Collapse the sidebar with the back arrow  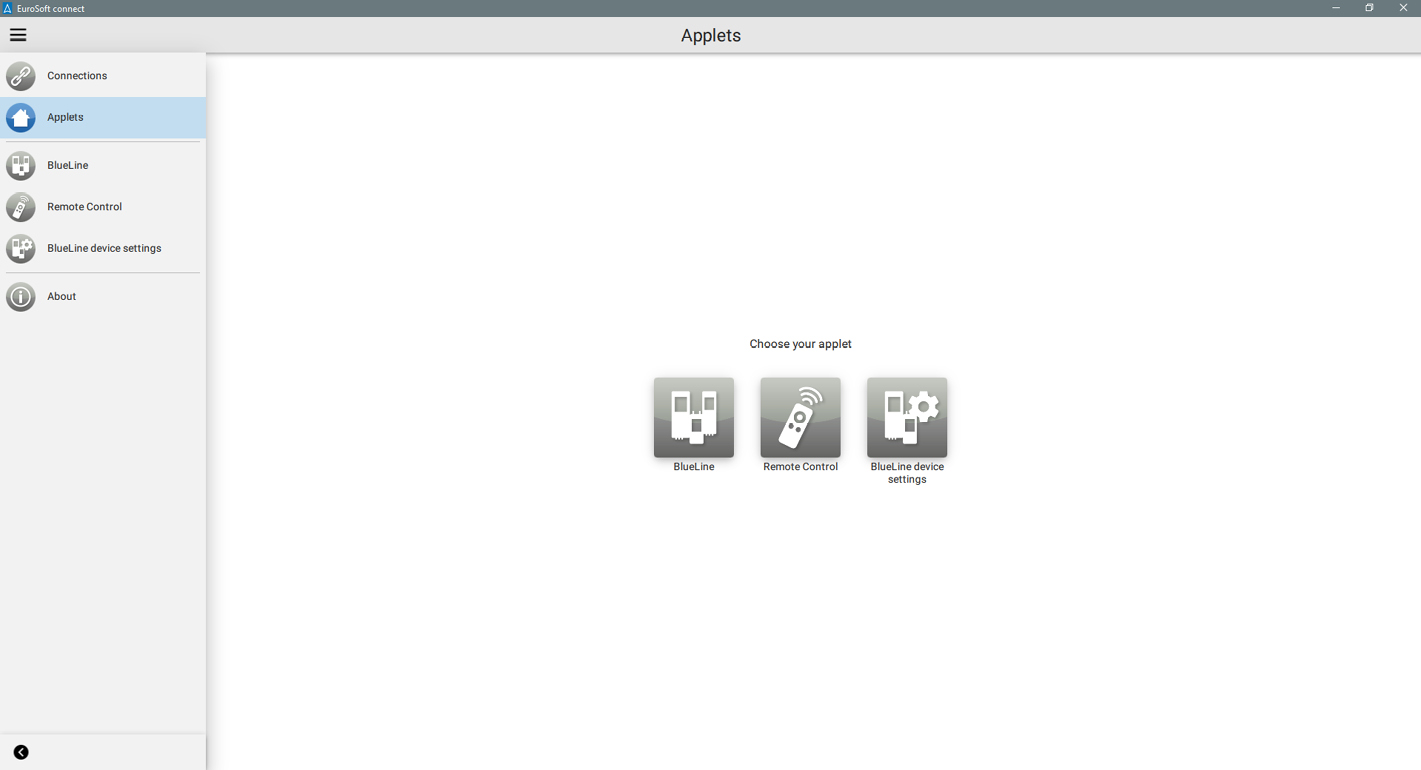[x=21, y=752]
